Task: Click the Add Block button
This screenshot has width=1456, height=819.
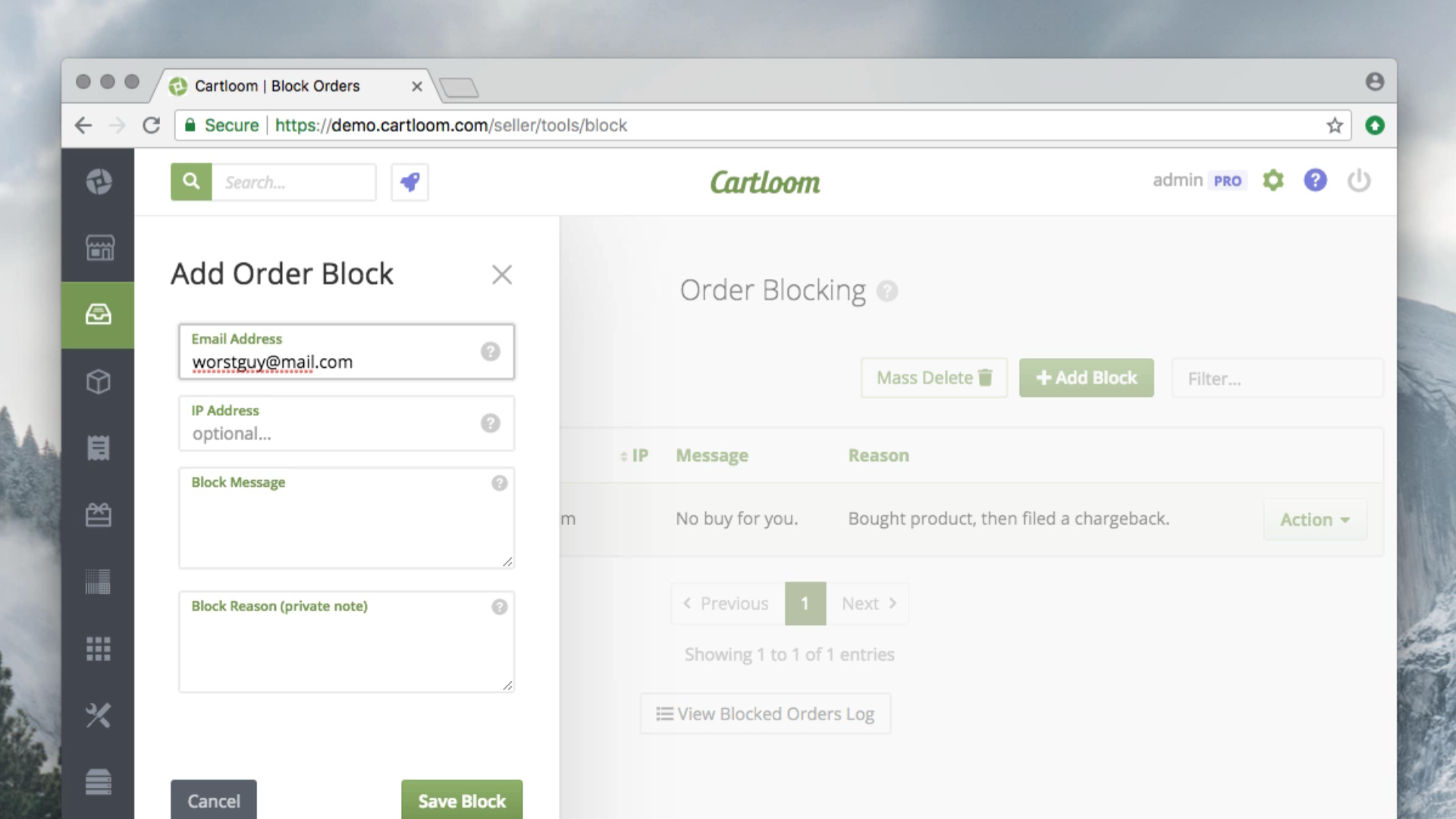Action: click(1087, 378)
